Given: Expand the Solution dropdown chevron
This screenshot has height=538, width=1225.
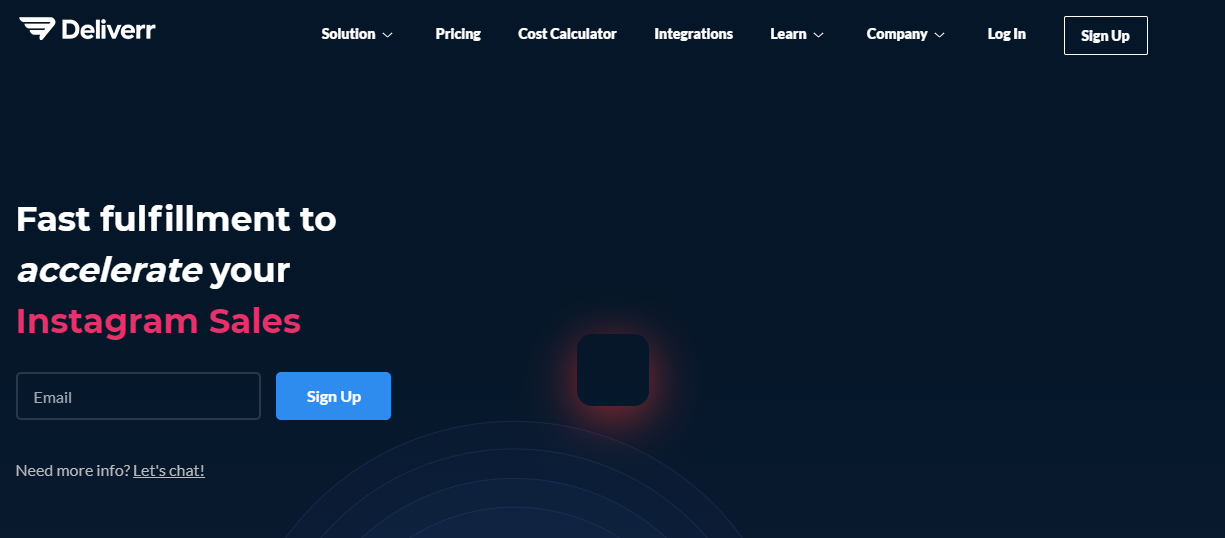Looking at the screenshot, I should tap(388, 35).
